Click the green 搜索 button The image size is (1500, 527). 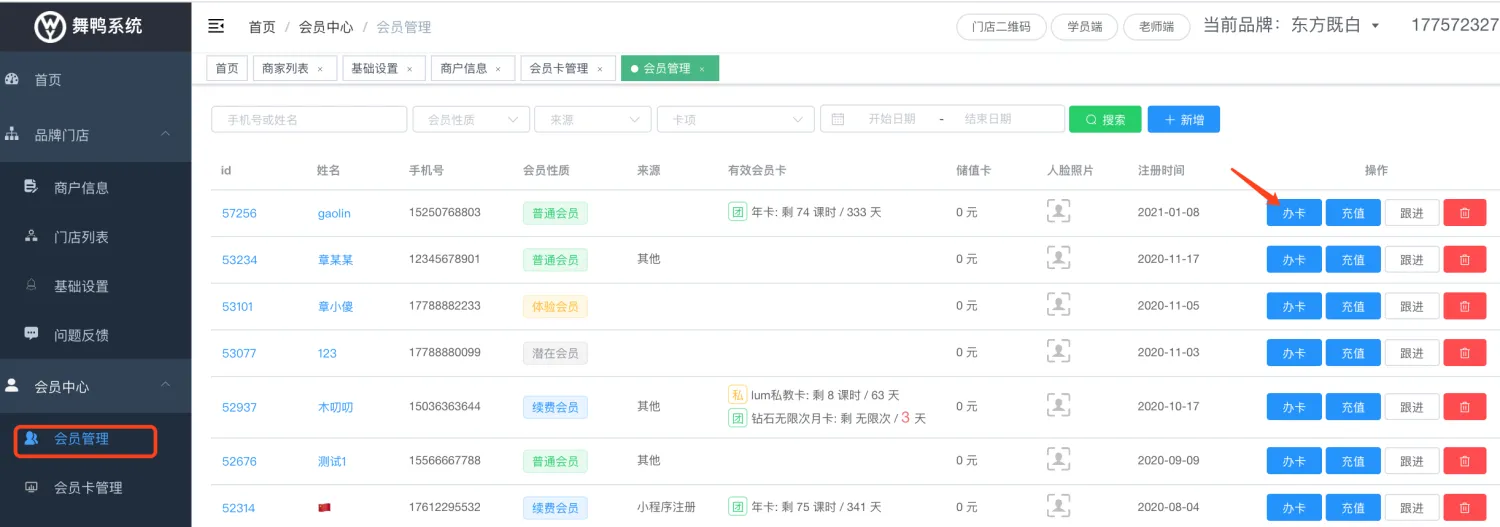pyautogui.click(x=1104, y=119)
